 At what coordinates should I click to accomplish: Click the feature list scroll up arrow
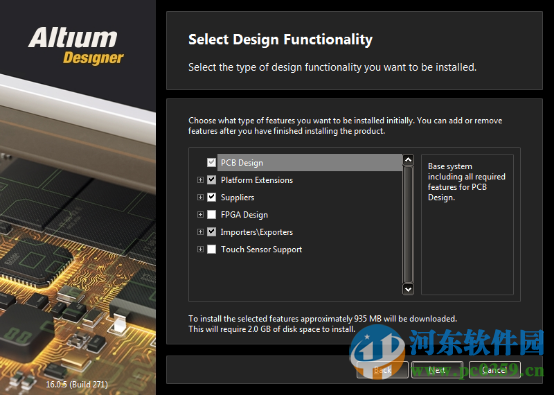[408, 160]
